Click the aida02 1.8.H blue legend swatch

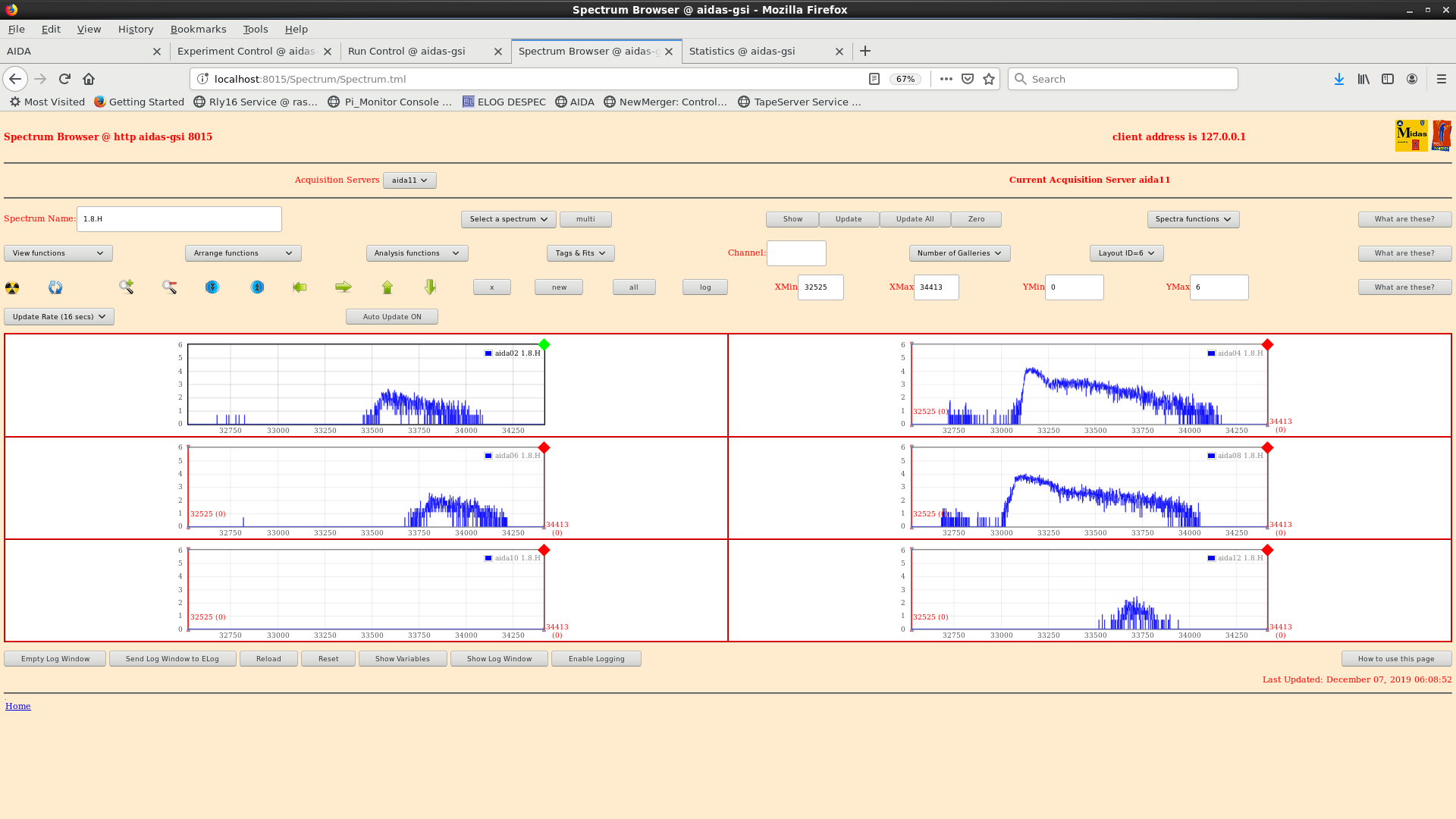point(488,353)
